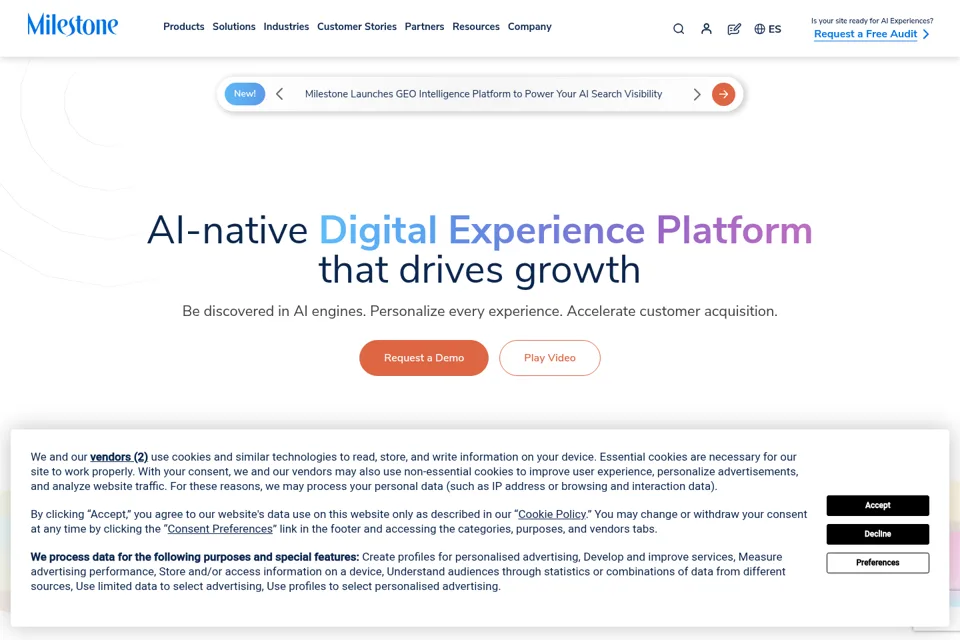Click the Play Video button

[x=550, y=358]
